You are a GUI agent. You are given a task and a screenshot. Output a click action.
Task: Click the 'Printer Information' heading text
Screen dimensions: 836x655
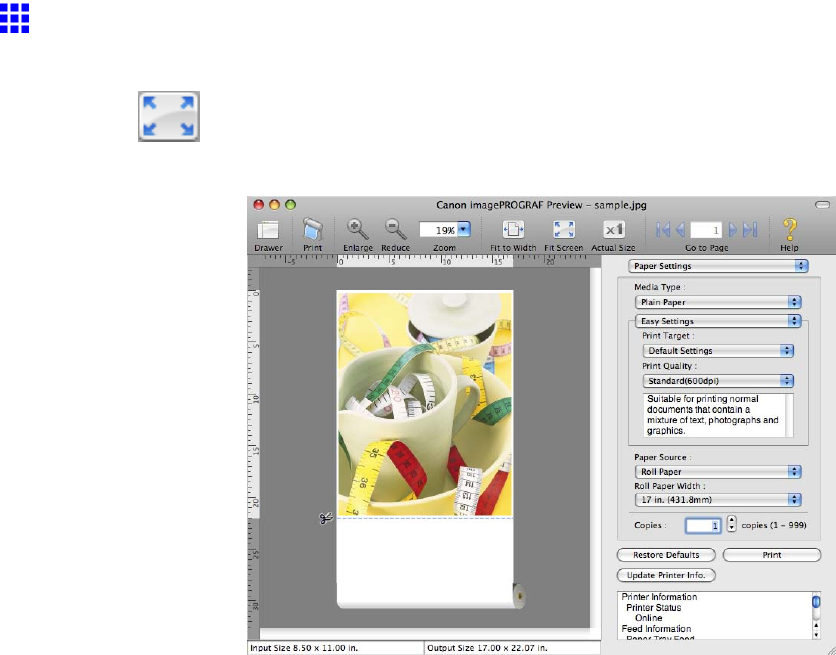pos(660,597)
